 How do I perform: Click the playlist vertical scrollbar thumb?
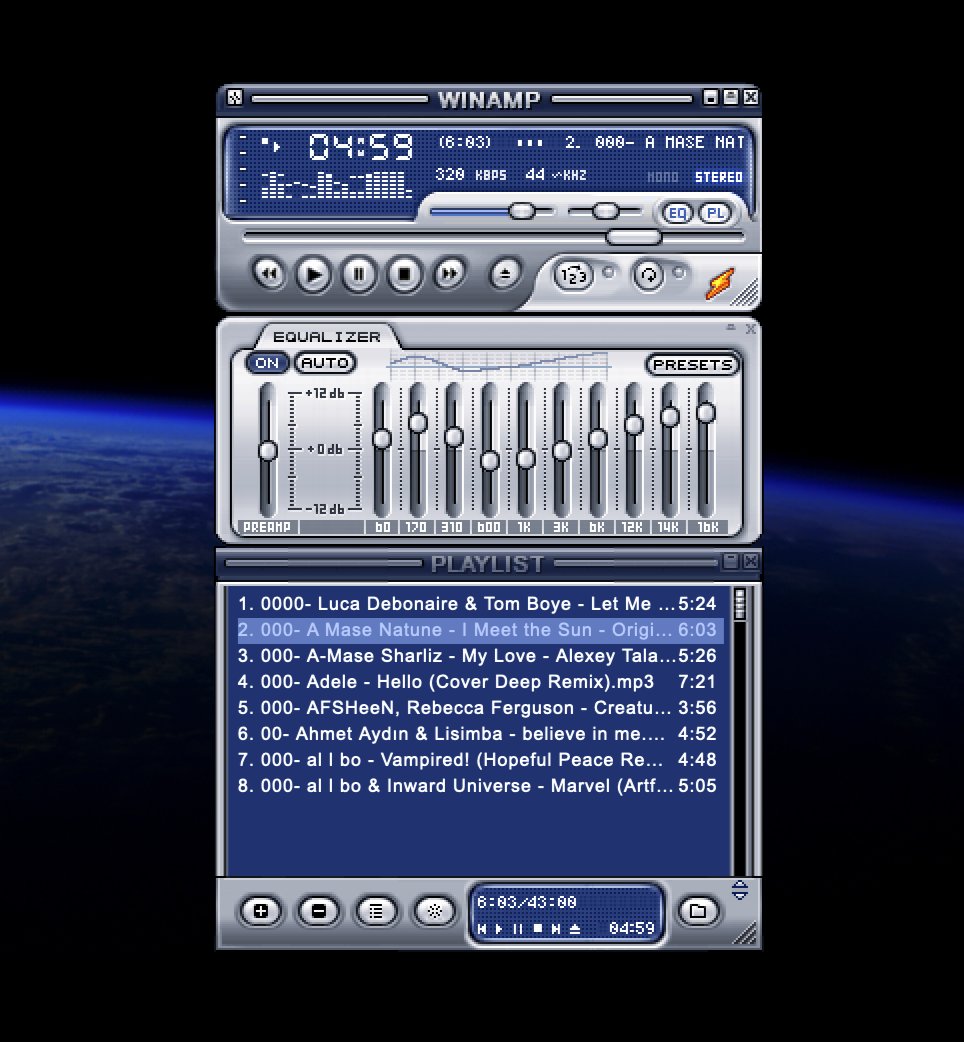tap(739, 604)
